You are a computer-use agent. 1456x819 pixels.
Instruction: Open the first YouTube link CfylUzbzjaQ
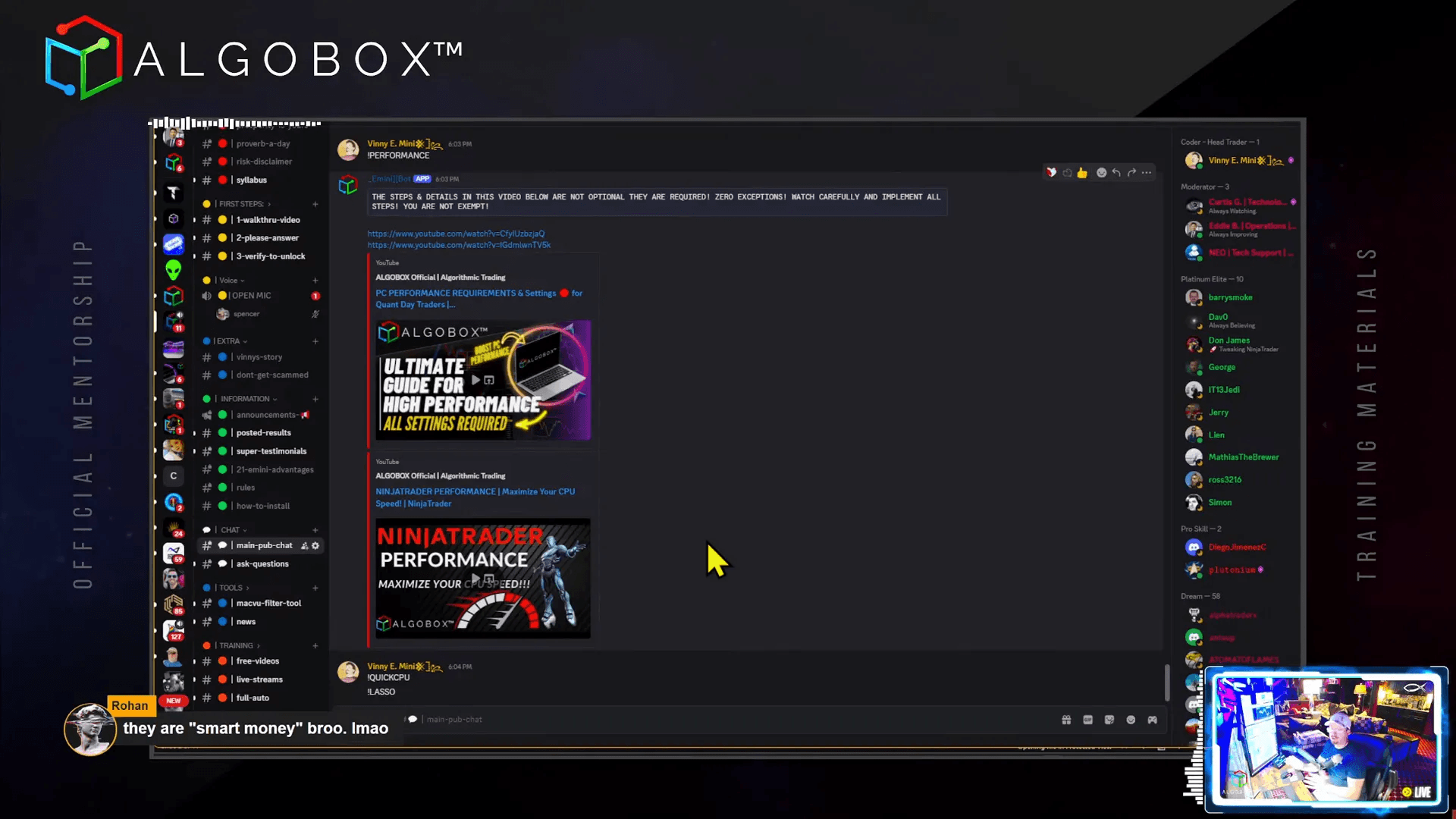coord(456,234)
